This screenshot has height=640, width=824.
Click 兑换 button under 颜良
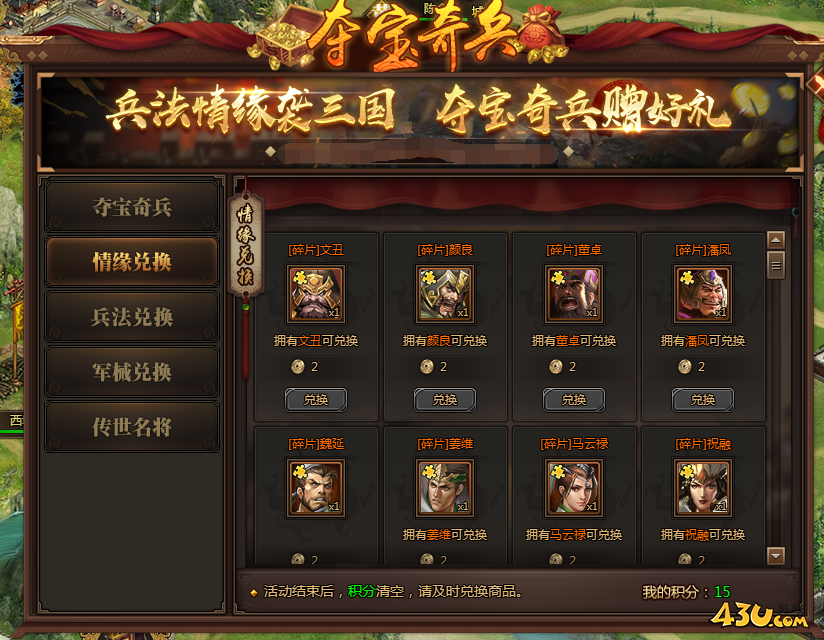click(445, 400)
